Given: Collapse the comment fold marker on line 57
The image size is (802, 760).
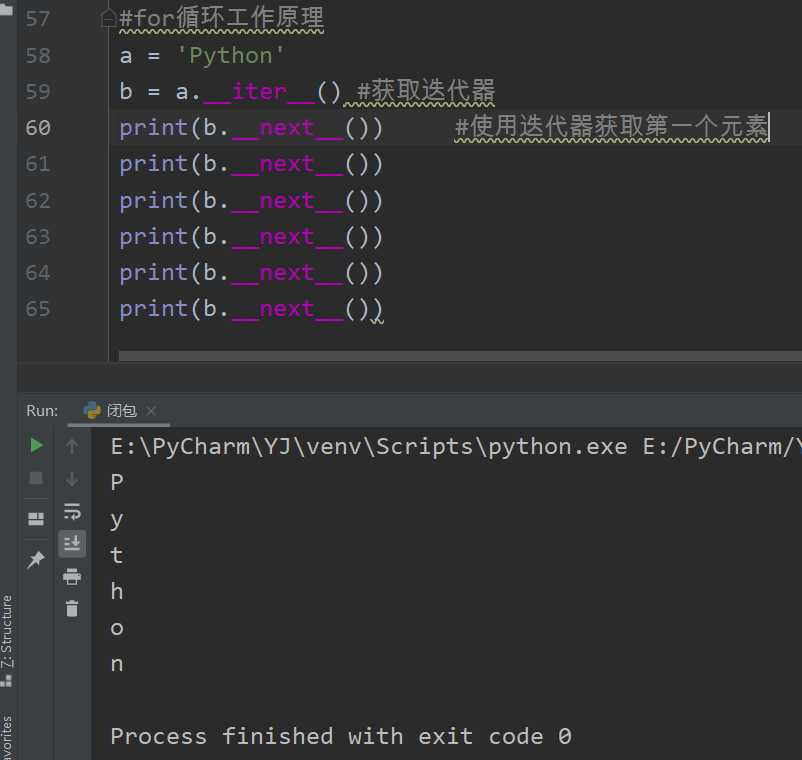Looking at the screenshot, I should coord(108,18).
